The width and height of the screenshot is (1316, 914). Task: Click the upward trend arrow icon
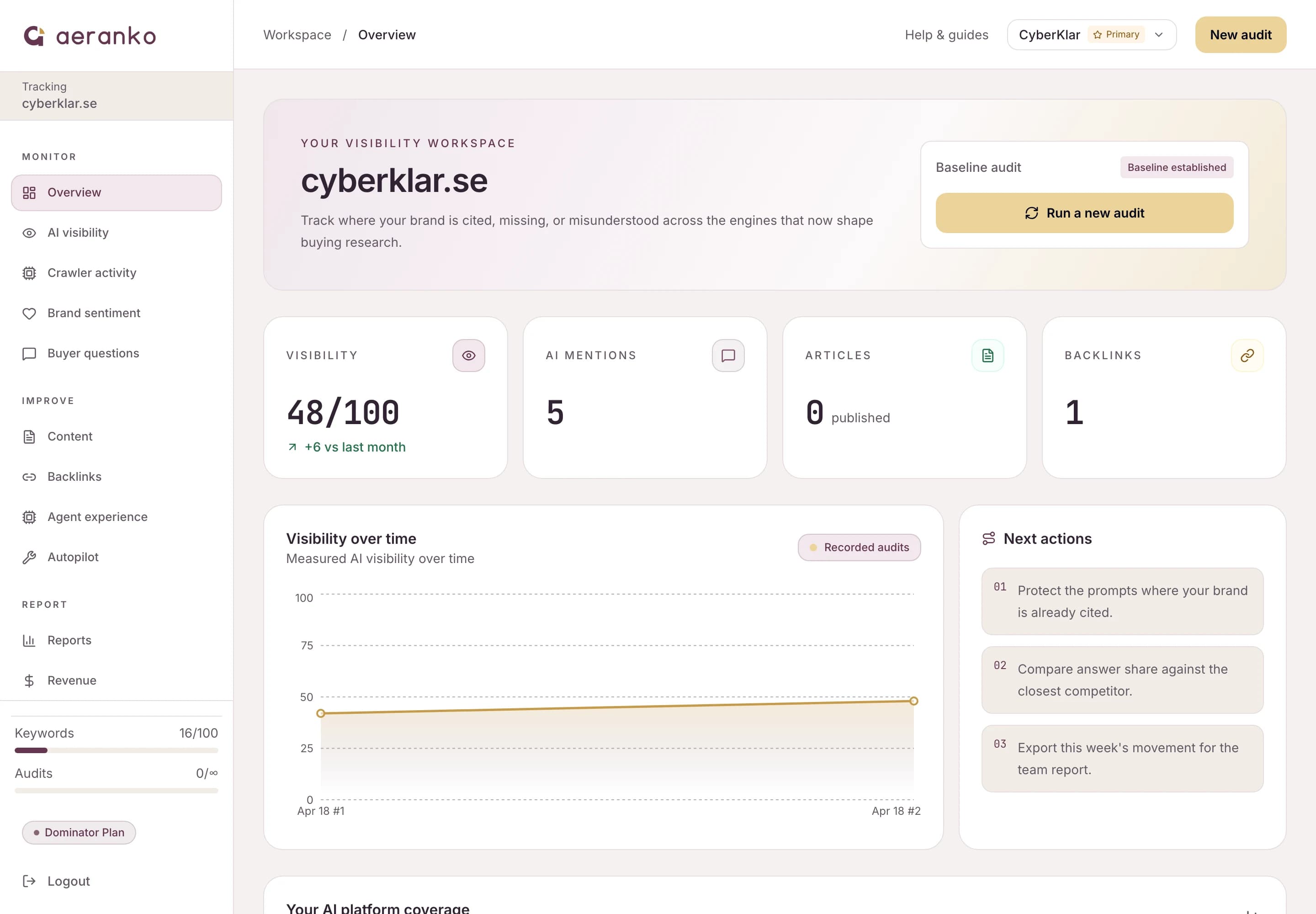point(292,446)
